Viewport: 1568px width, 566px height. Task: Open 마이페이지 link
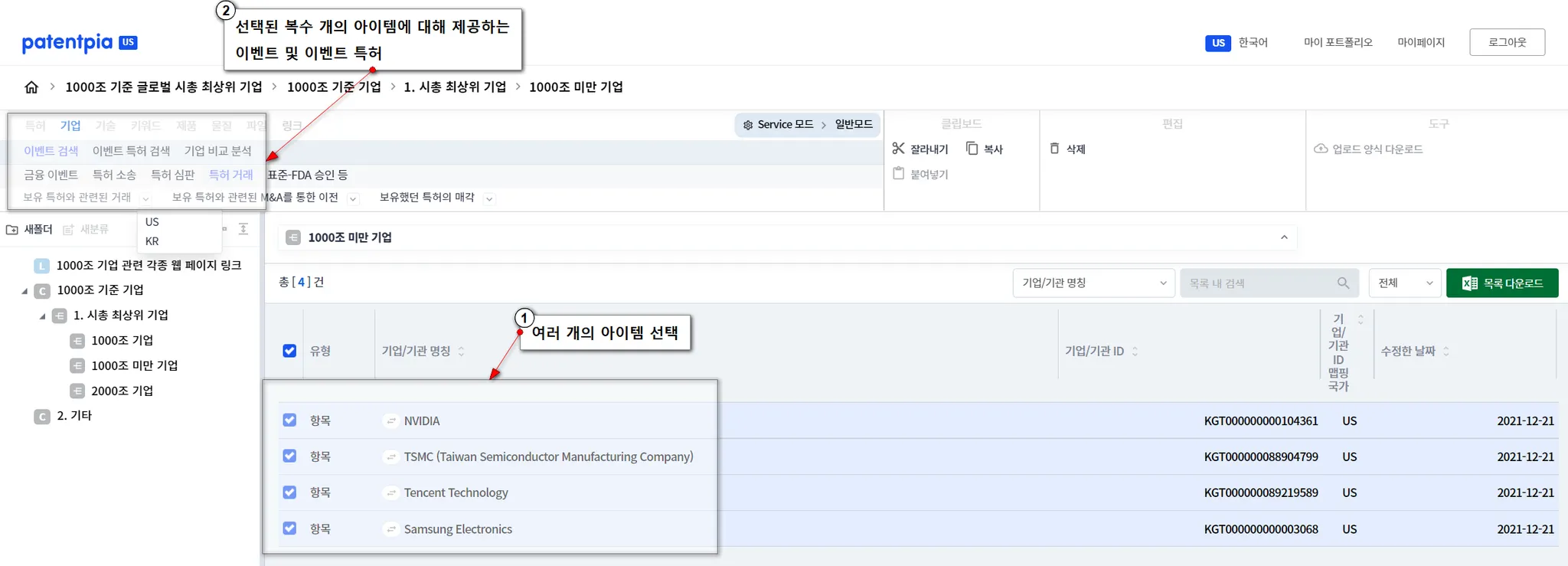(x=1421, y=42)
